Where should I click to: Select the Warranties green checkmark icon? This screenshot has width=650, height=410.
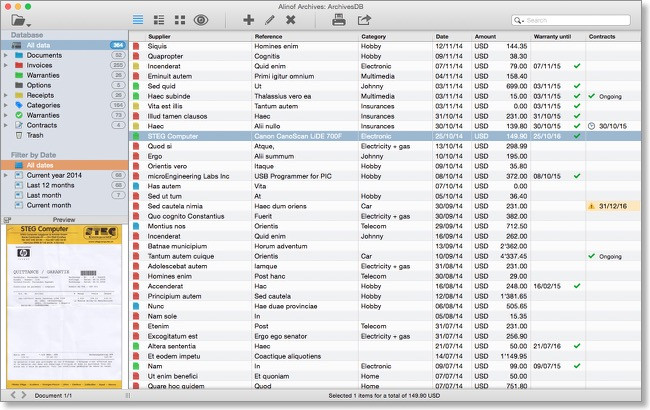click(x=19, y=115)
